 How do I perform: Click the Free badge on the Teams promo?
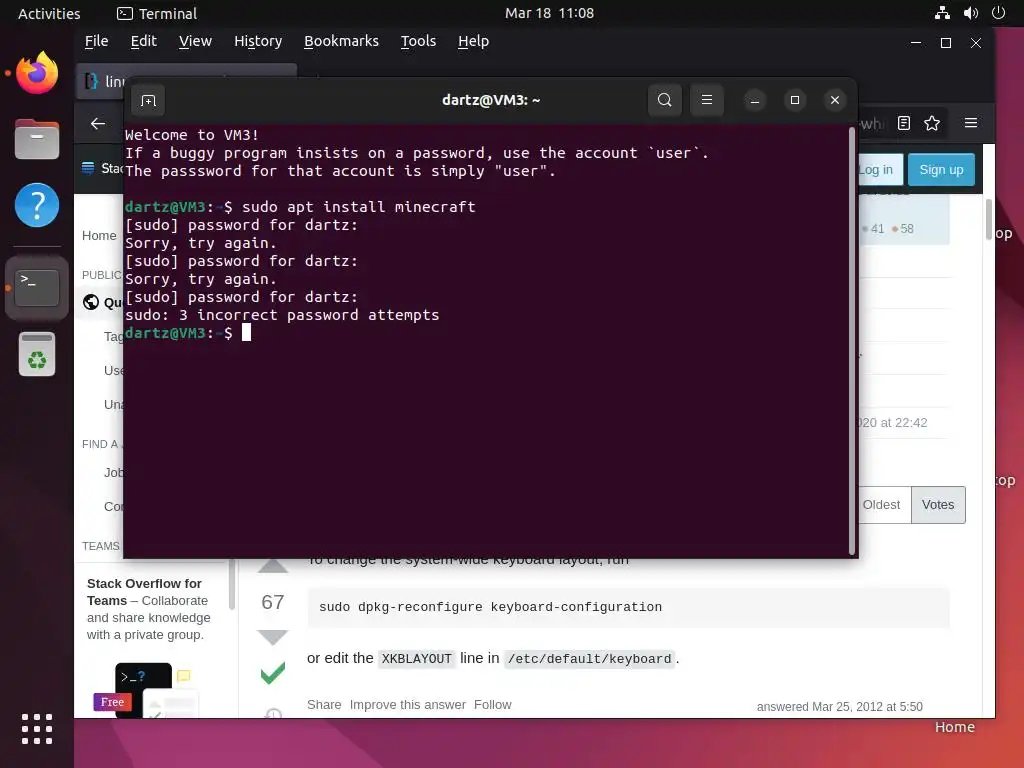(112, 702)
